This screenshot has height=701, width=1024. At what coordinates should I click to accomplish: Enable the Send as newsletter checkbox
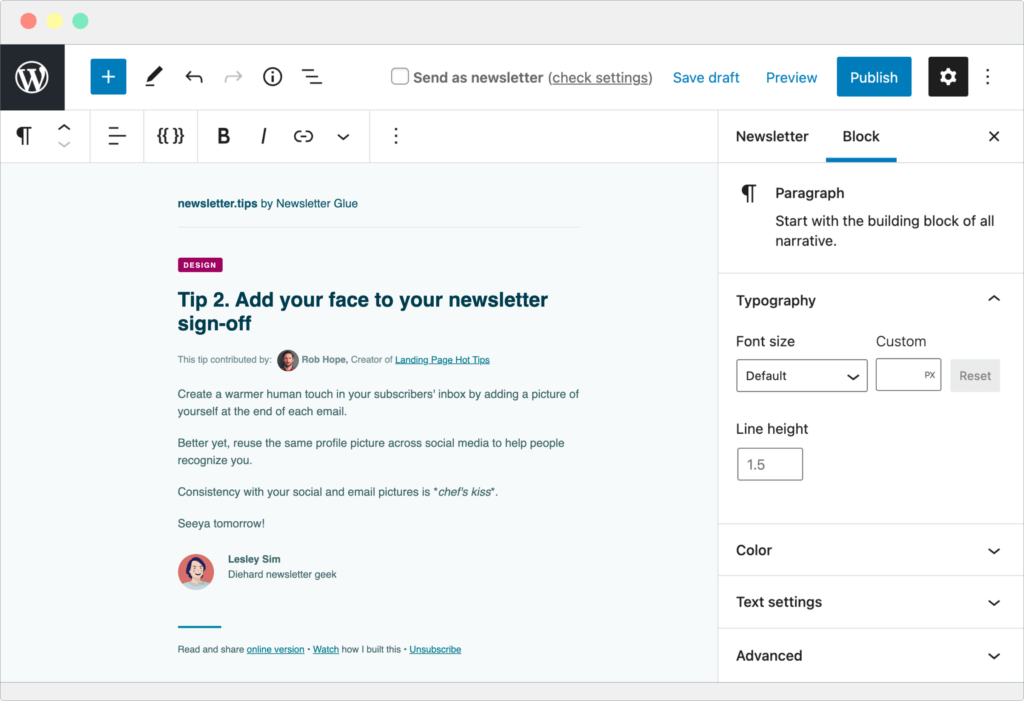[x=399, y=75]
